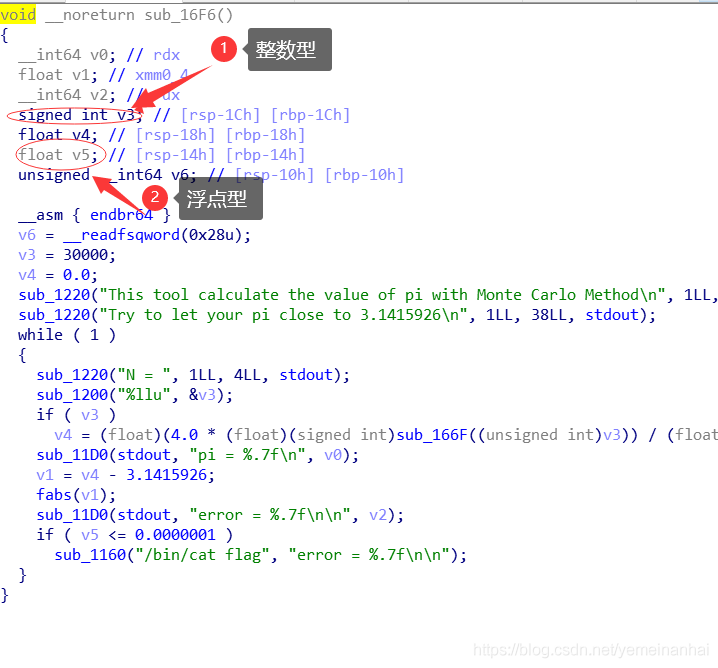
Task: Select v5 in the float v5 declaration
Action: point(81,155)
